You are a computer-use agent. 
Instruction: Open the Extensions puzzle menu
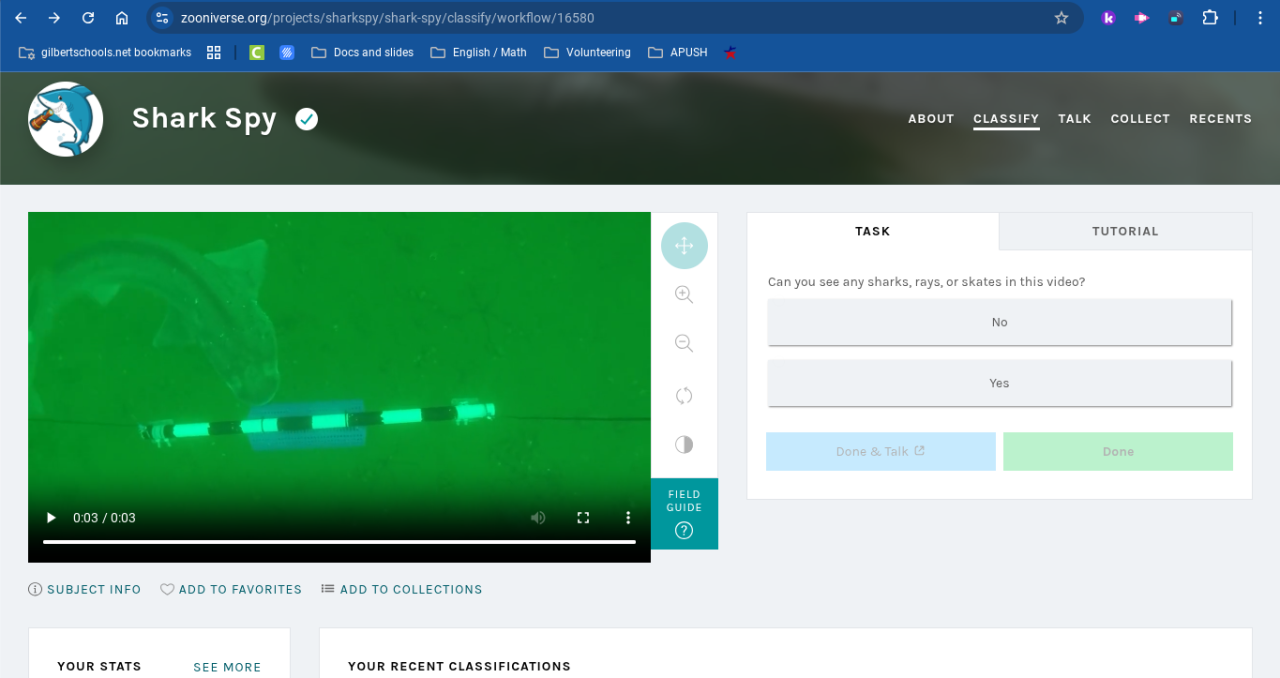click(x=1210, y=18)
